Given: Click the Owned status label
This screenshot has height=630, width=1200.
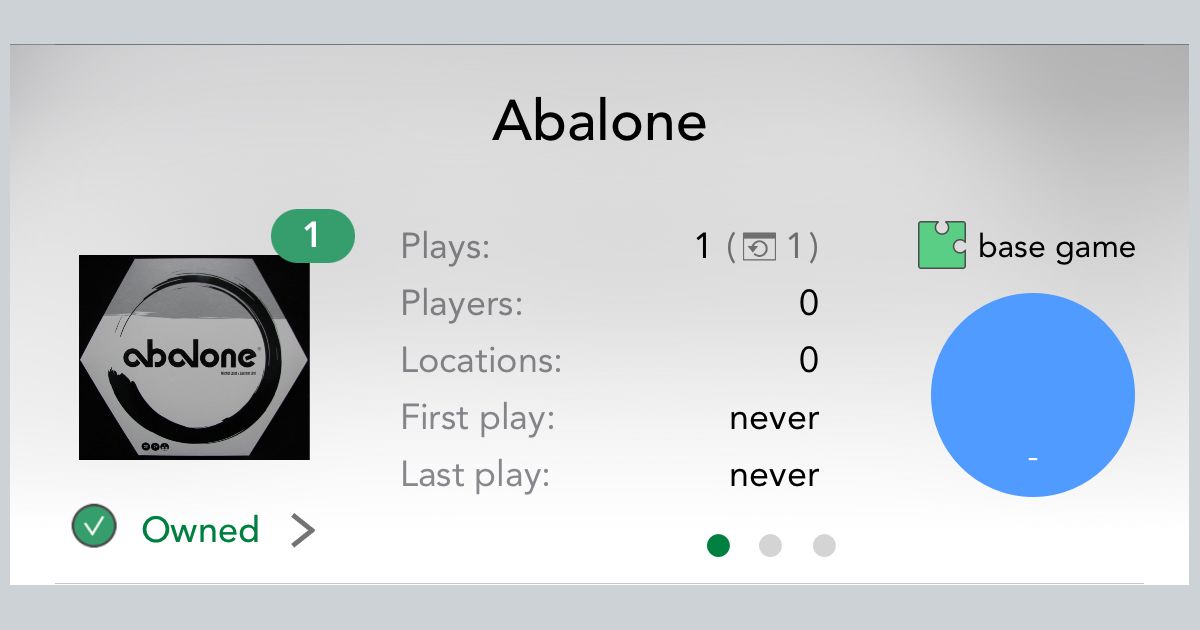Looking at the screenshot, I should coord(200,530).
